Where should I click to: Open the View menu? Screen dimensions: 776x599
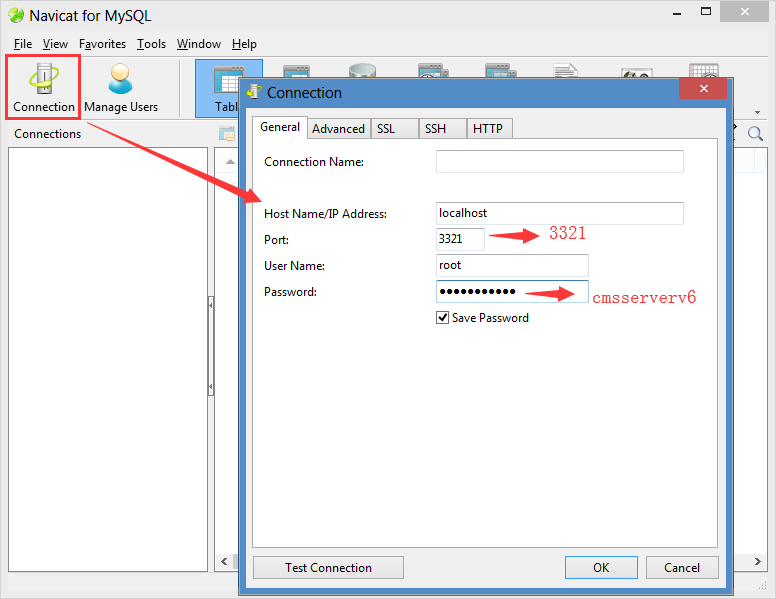(55, 44)
